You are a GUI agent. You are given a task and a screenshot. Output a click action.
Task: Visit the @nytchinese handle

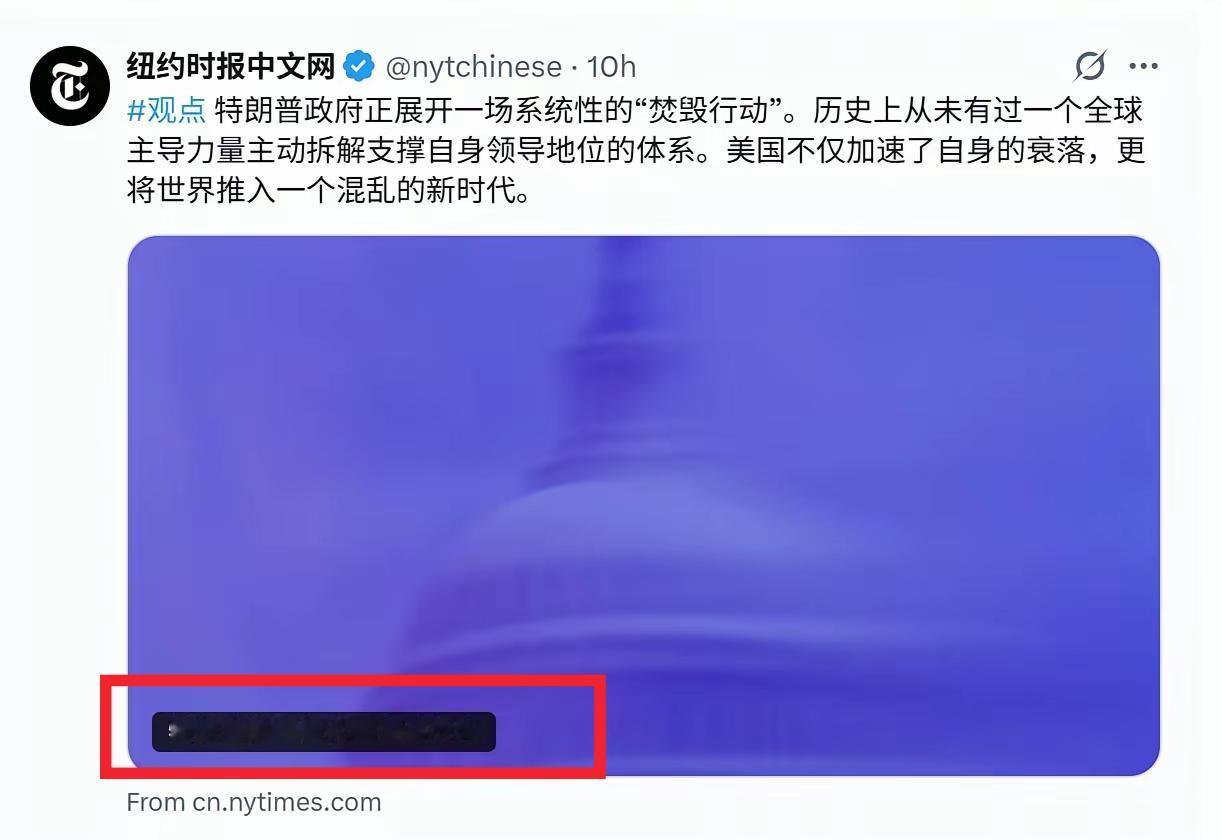473,67
